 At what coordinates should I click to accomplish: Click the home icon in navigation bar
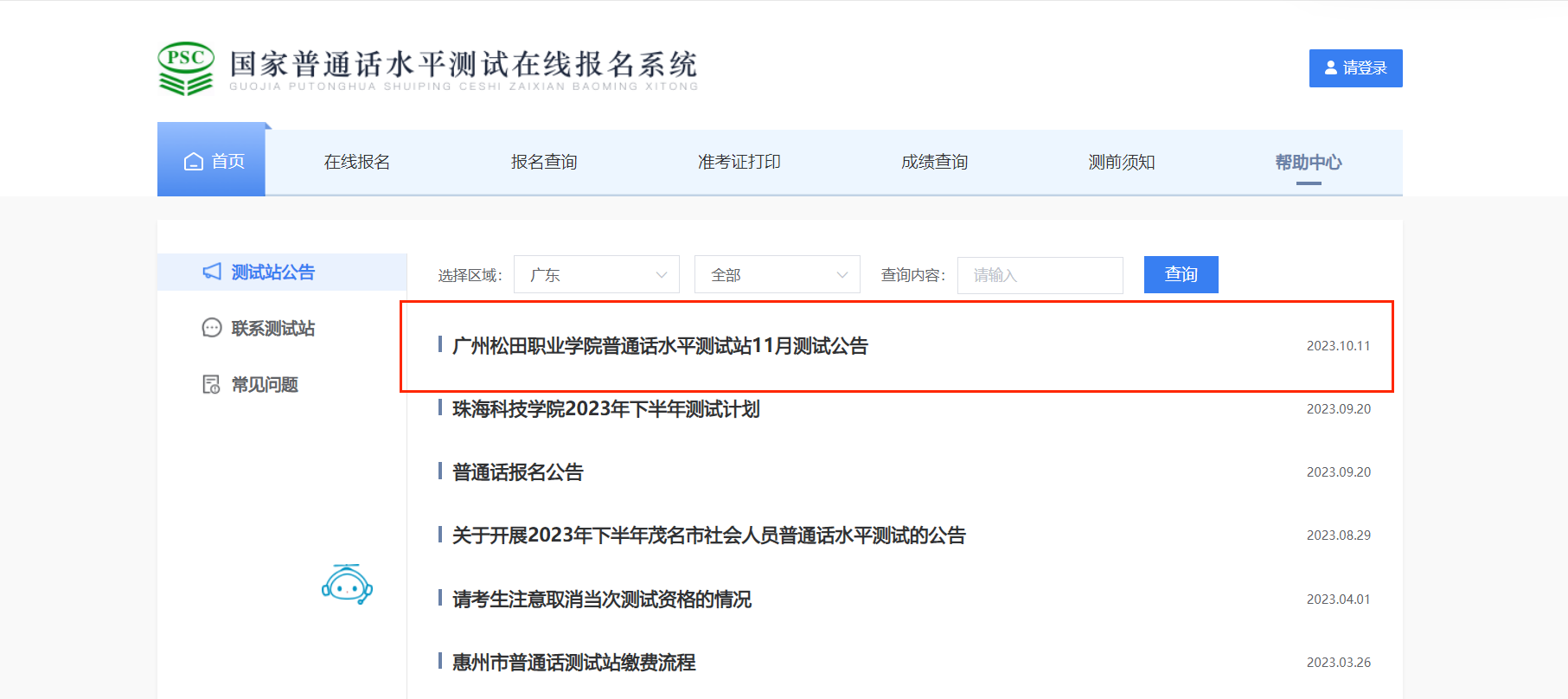point(194,162)
